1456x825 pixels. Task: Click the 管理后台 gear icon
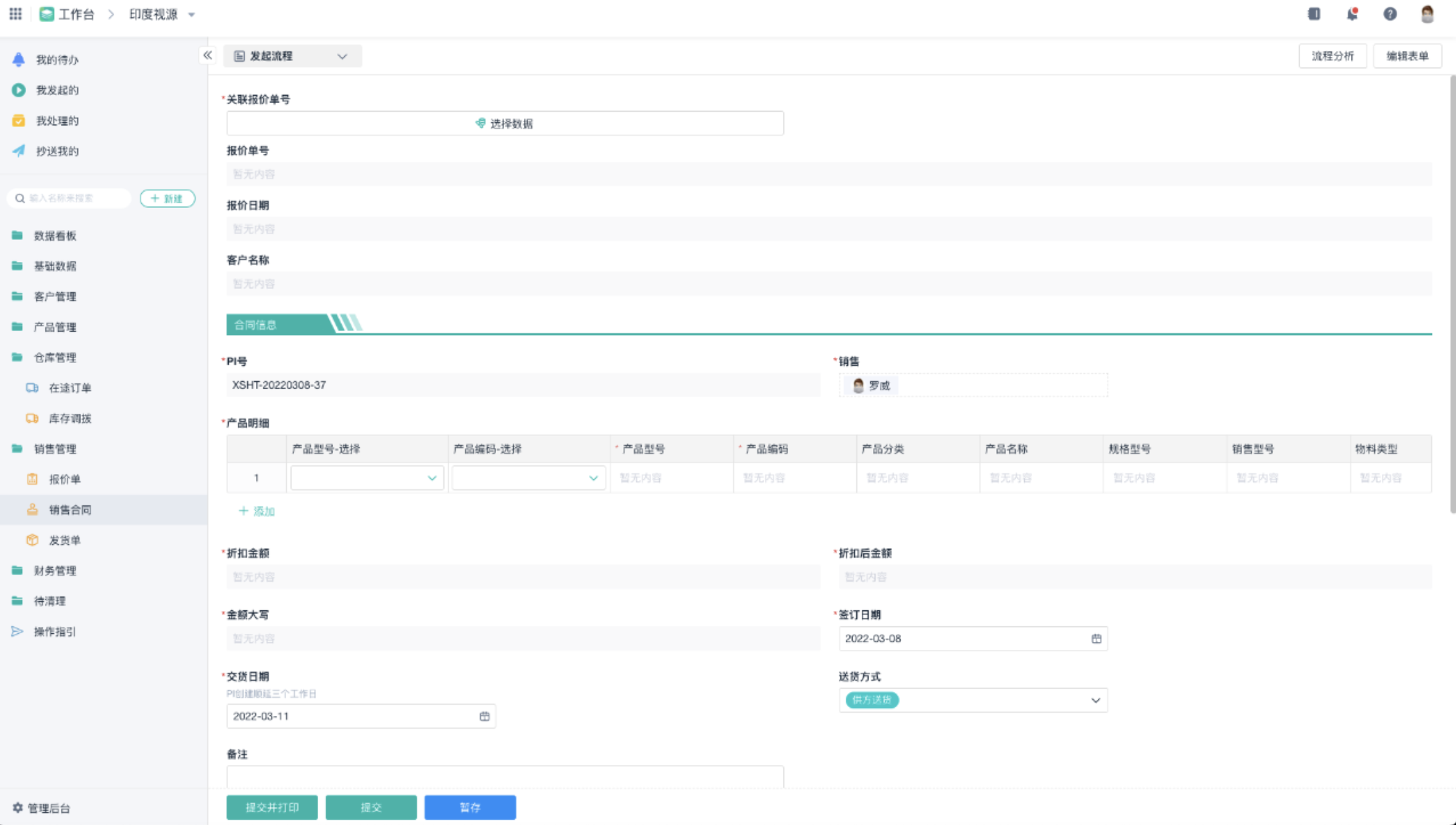(17, 808)
